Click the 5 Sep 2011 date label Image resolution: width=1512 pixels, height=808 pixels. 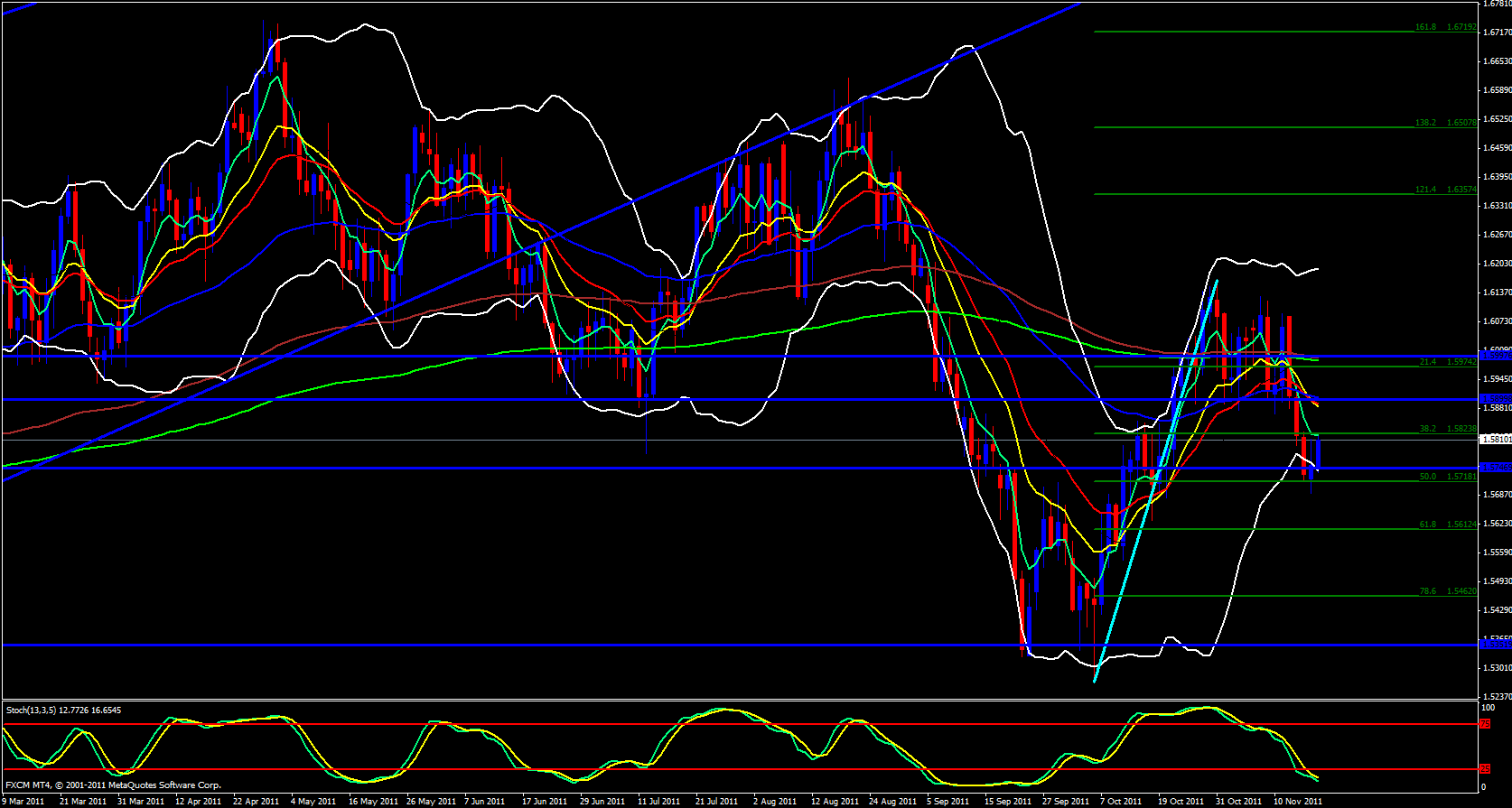pyautogui.click(x=949, y=801)
